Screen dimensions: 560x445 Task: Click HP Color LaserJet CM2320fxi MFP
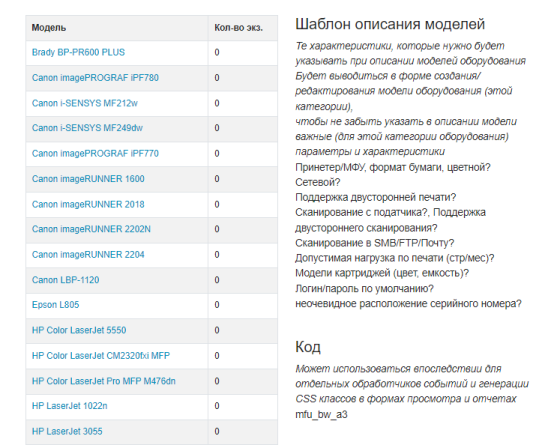pos(101,356)
